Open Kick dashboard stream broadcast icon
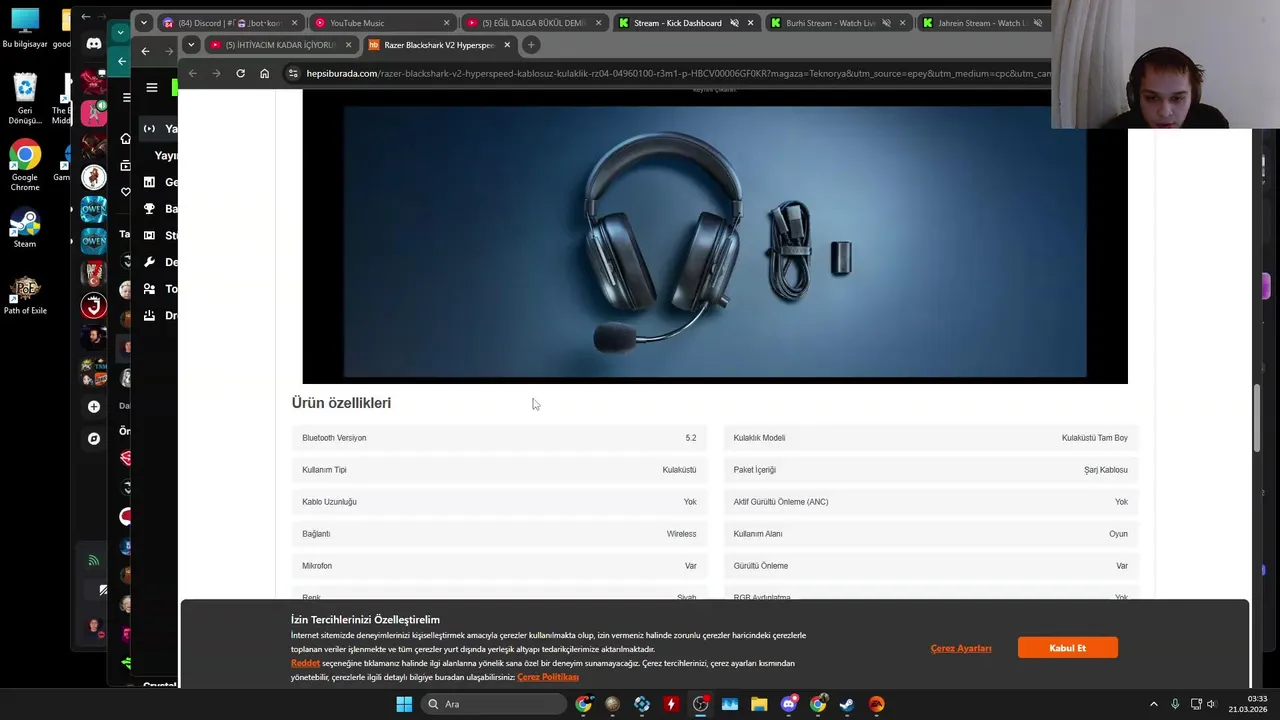 (x=149, y=128)
